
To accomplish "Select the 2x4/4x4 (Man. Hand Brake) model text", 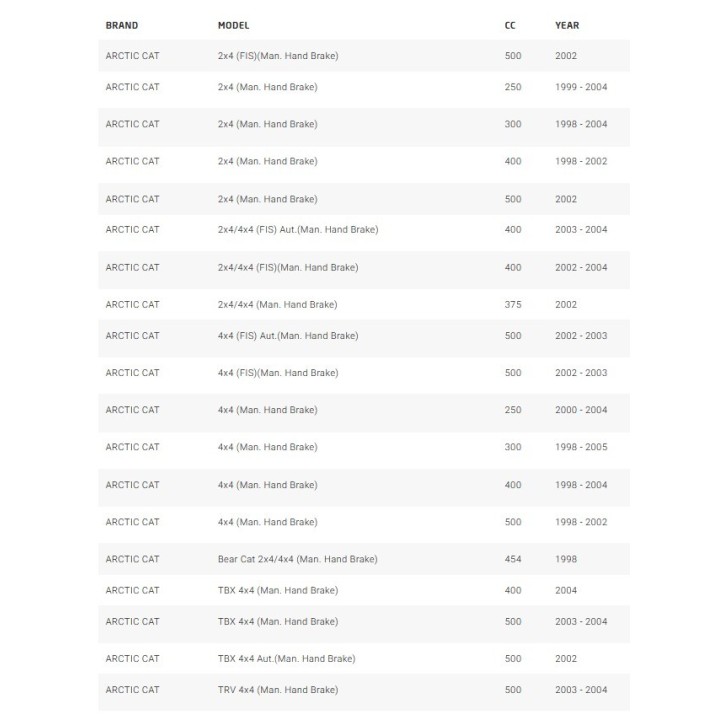I will (277, 304).
